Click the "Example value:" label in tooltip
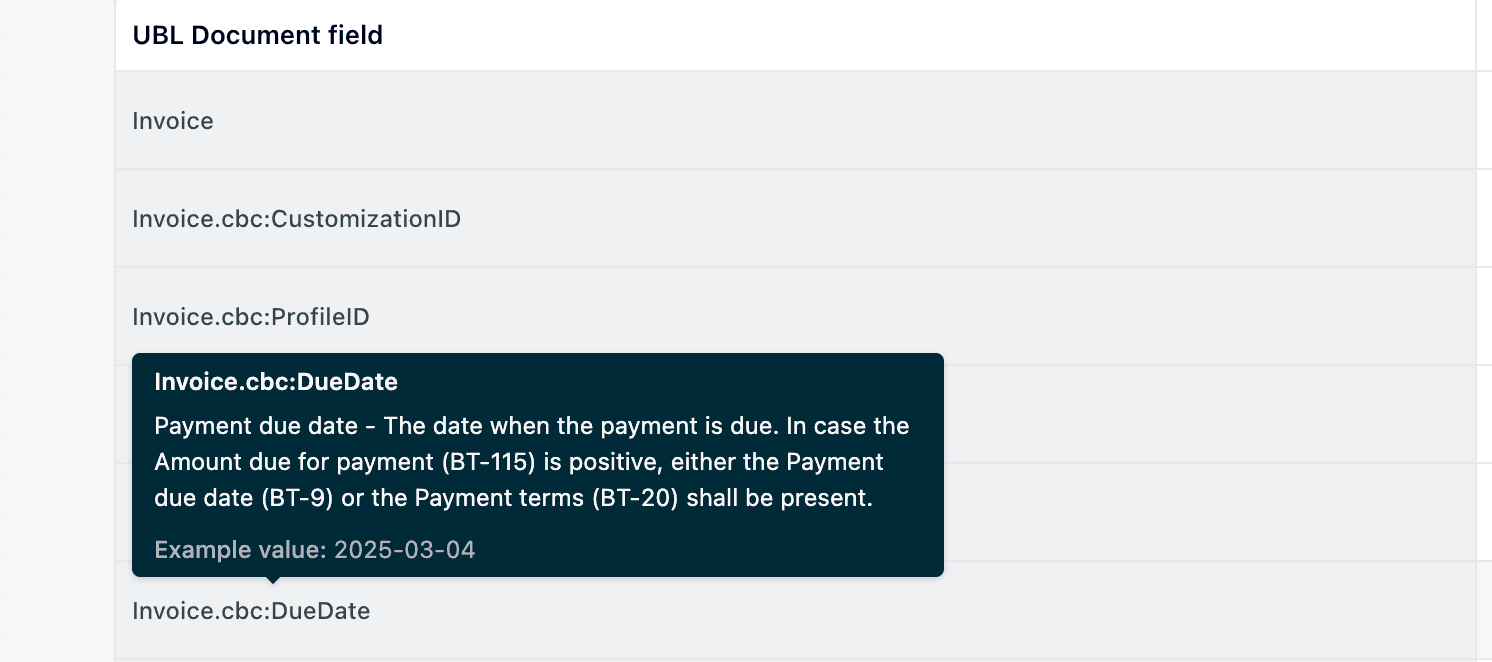The width and height of the screenshot is (1492, 662). [x=241, y=549]
